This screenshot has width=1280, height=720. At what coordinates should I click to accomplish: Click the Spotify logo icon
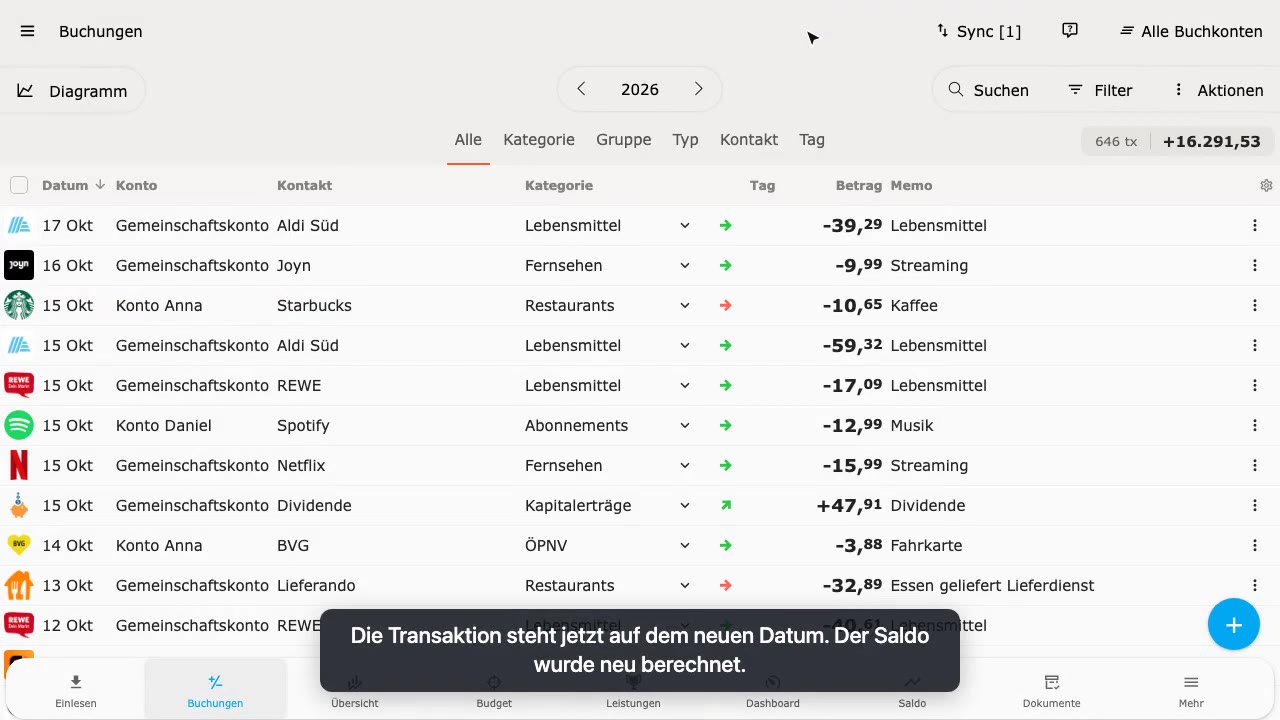(x=19, y=425)
